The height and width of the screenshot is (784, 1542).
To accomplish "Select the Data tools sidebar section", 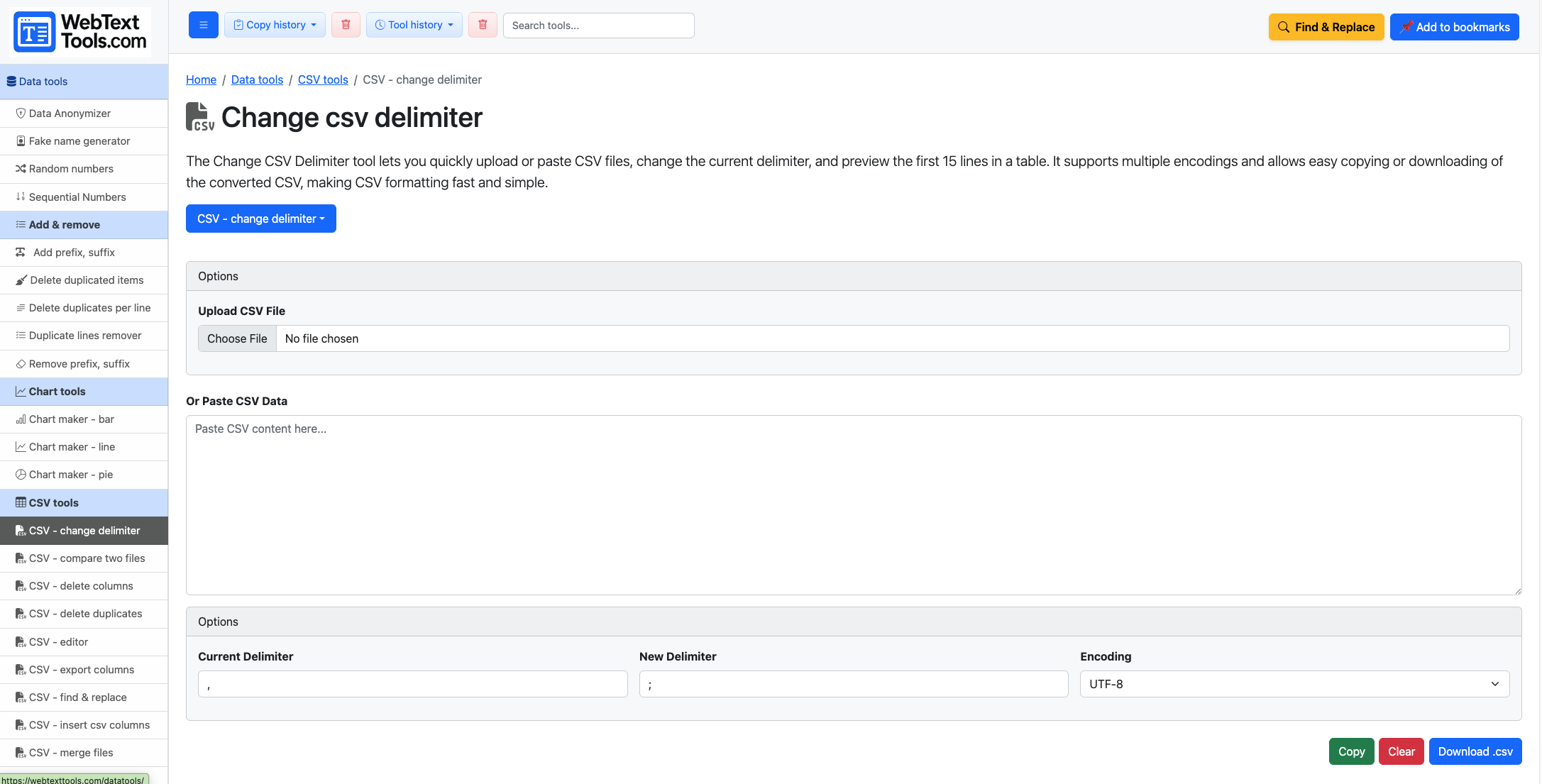I will pos(84,82).
